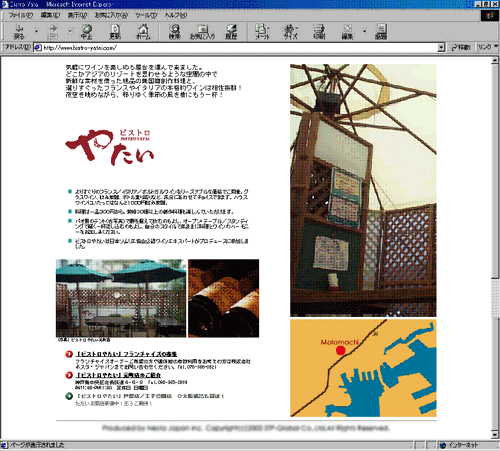Click the red arrow bullet beside franchise link
This screenshot has height=451, width=500.
(x=69, y=354)
